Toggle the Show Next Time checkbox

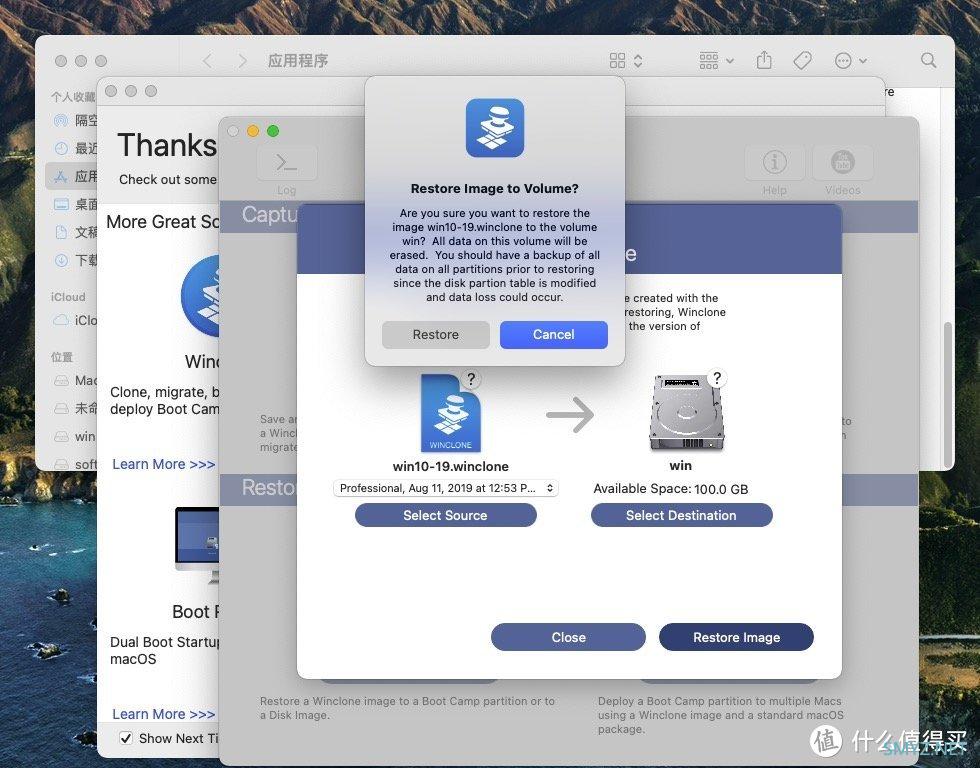point(126,738)
